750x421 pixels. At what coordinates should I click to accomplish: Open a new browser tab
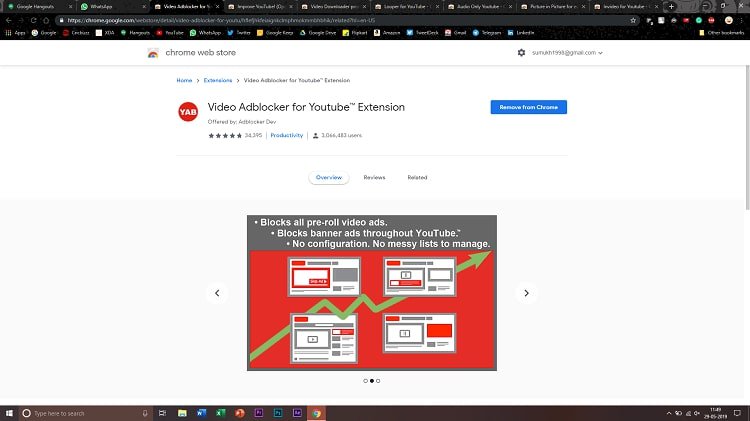pyautogui.click(x=671, y=7)
